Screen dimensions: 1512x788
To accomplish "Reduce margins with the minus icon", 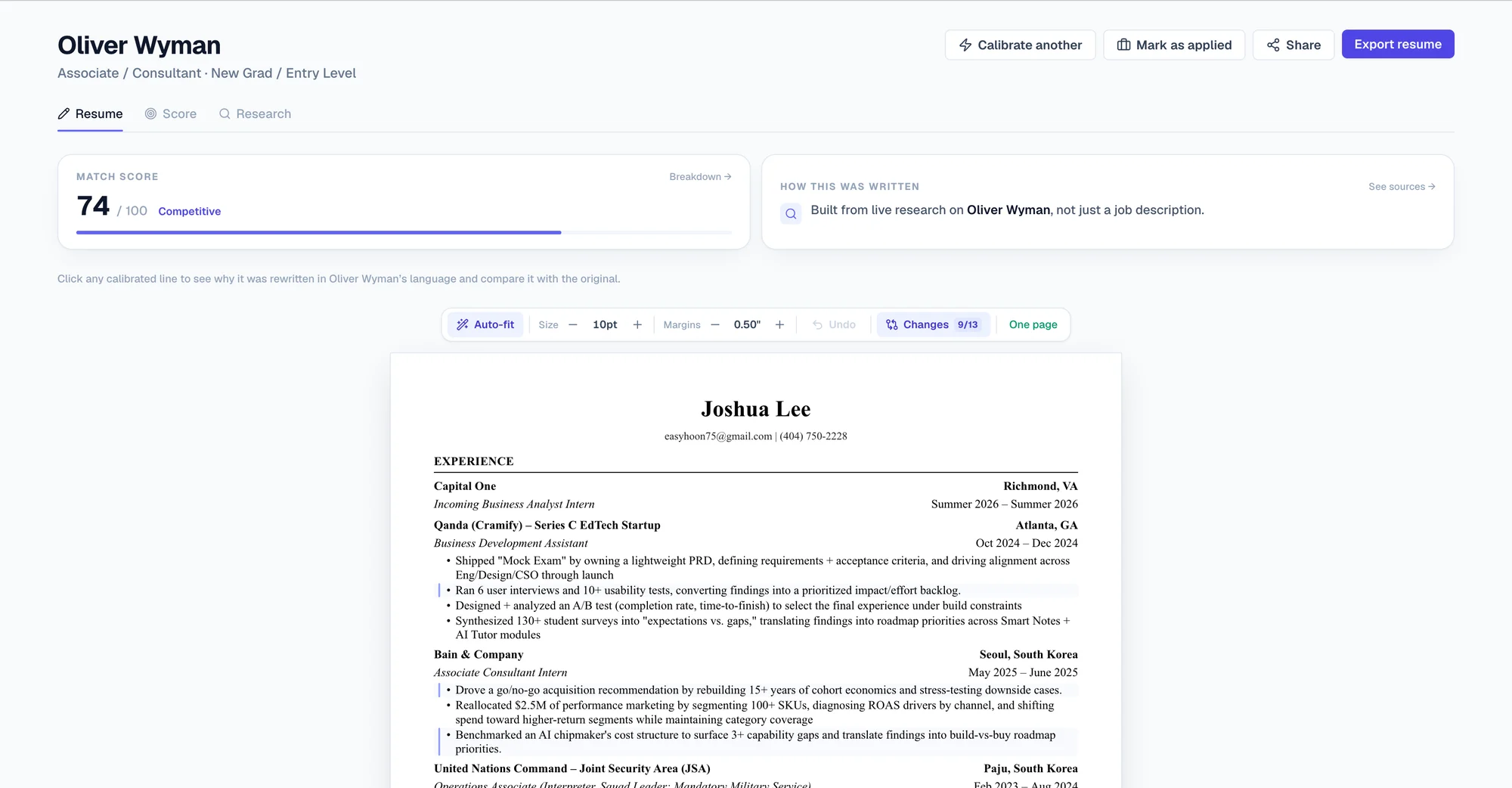I will coord(715,324).
